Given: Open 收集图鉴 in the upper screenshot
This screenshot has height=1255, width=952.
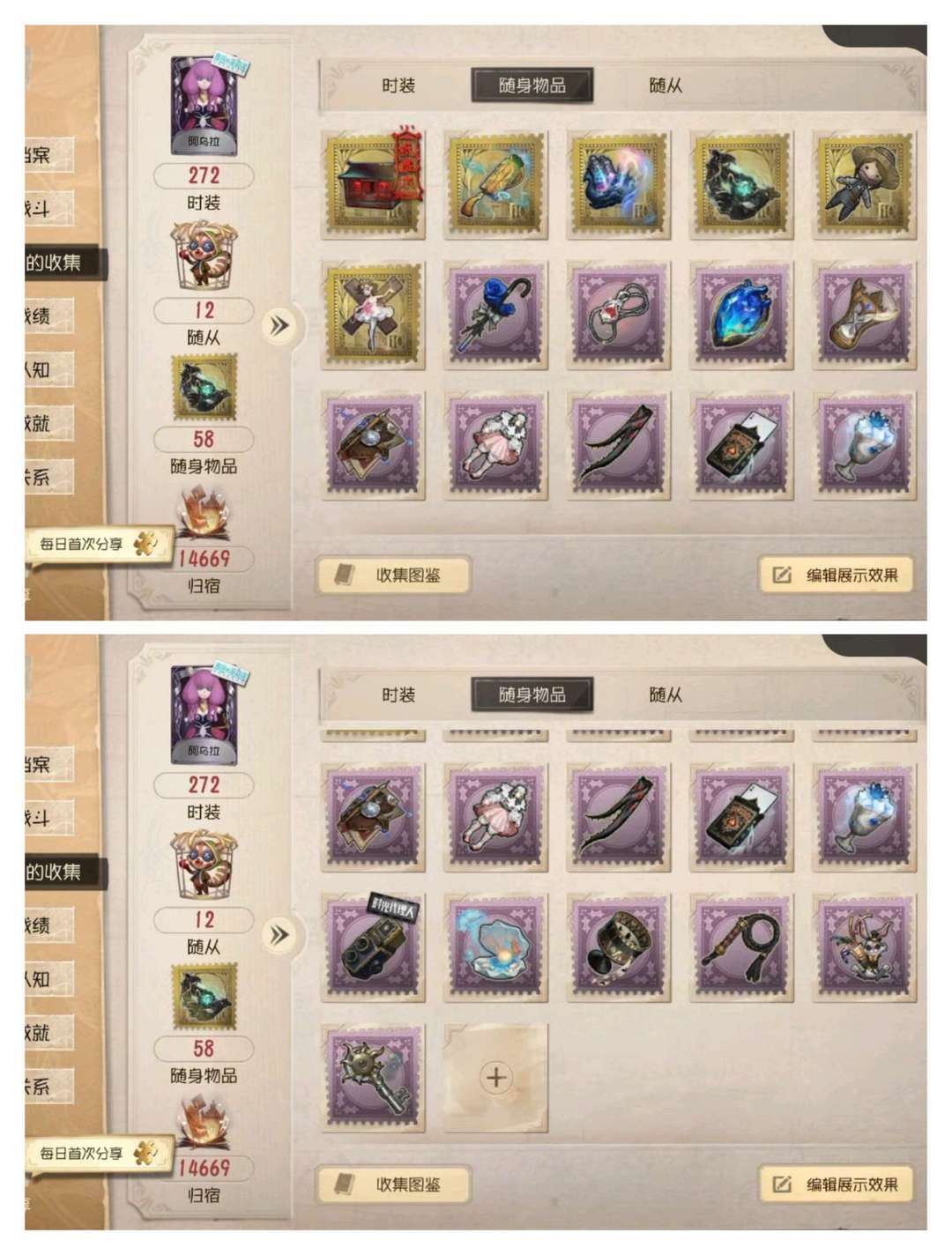Looking at the screenshot, I should tap(393, 576).
